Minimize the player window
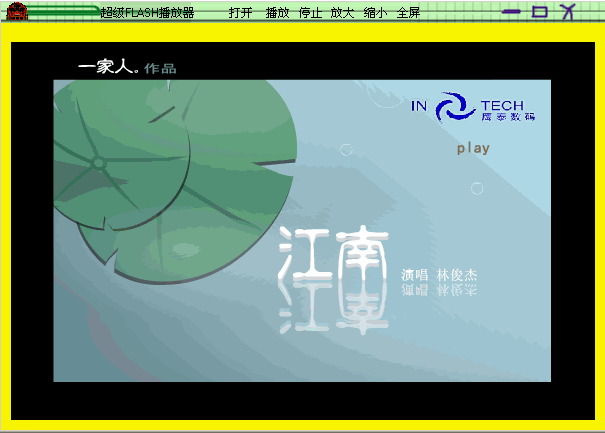 coord(511,13)
